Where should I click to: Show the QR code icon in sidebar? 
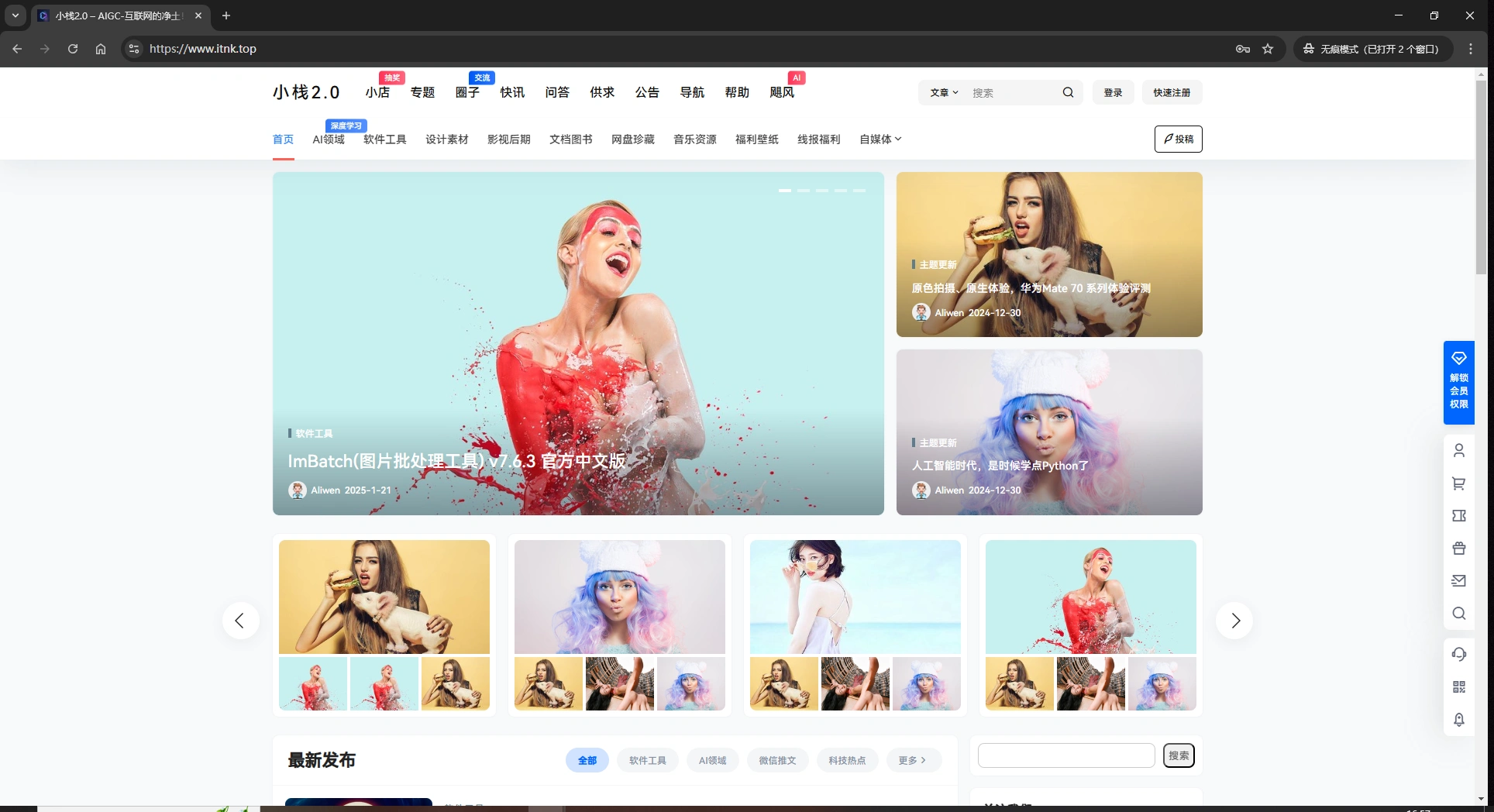pyautogui.click(x=1458, y=686)
